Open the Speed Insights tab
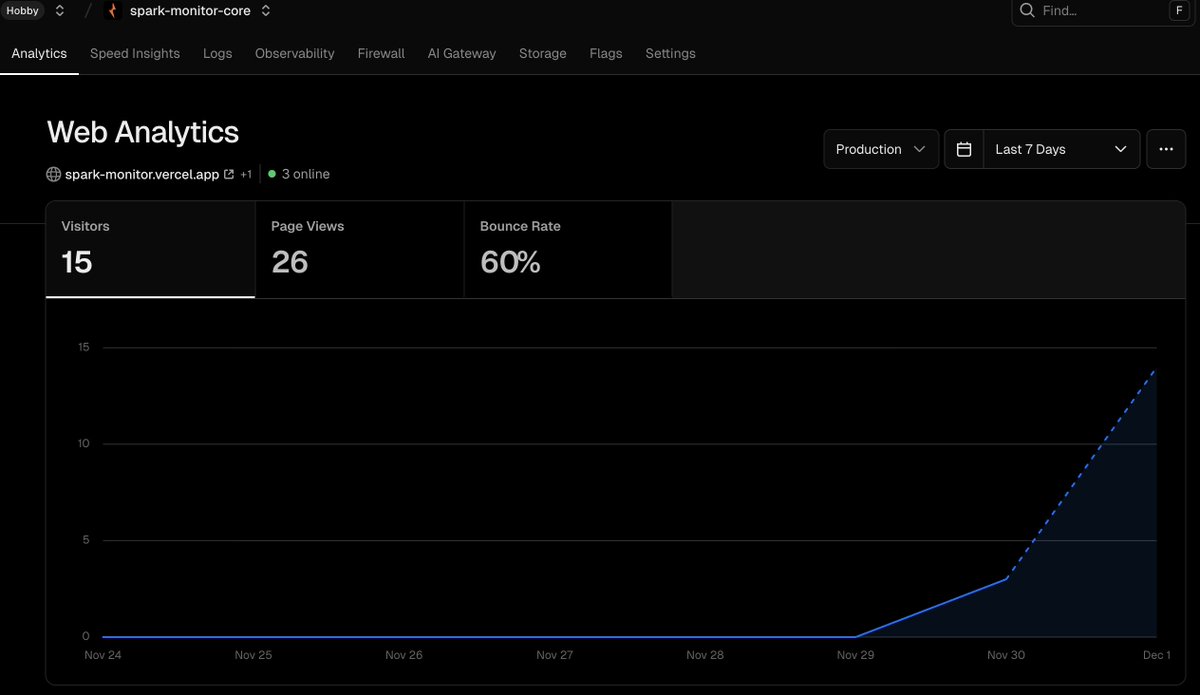1200x695 pixels. pyautogui.click(x=135, y=53)
